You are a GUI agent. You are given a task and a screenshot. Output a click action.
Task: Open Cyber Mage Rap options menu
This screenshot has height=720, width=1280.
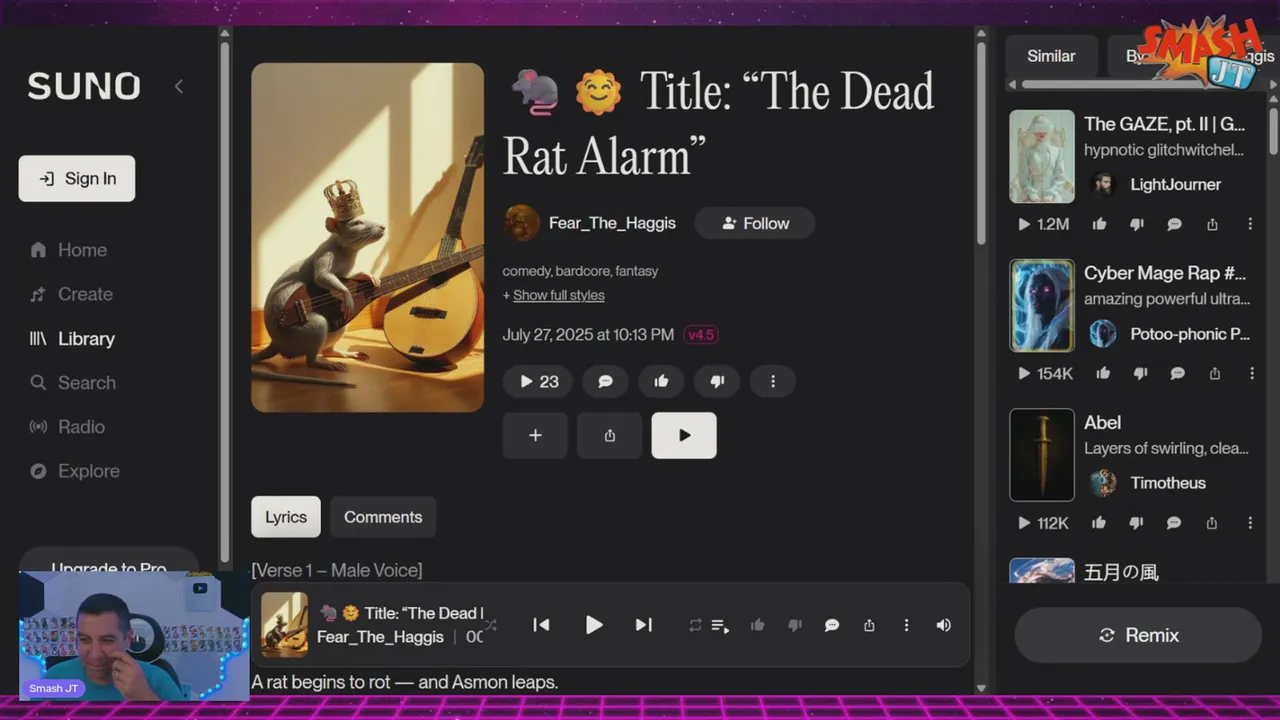1251,373
